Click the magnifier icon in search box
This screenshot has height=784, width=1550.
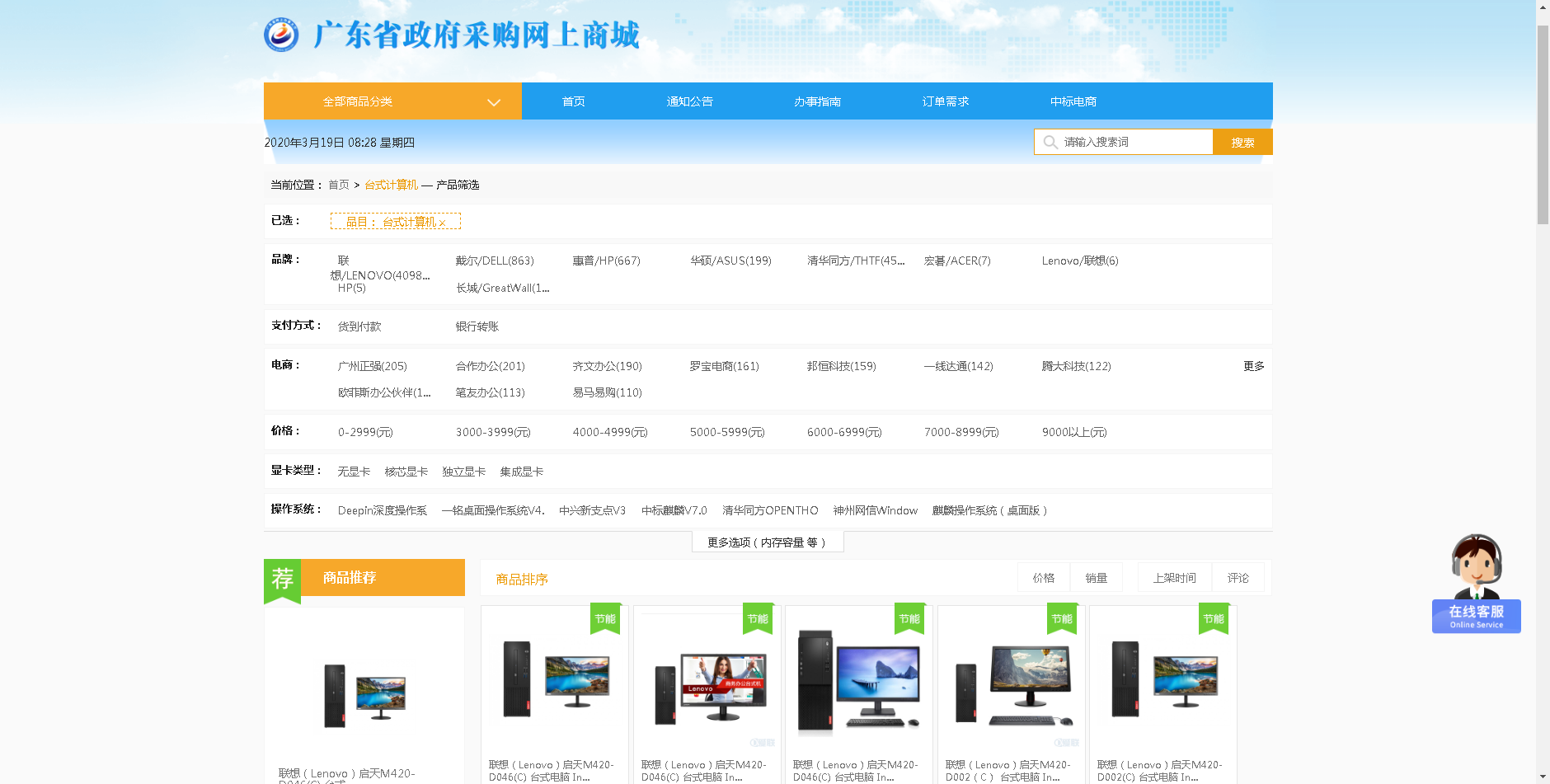pyautogui.click(x=1050, y=142)
